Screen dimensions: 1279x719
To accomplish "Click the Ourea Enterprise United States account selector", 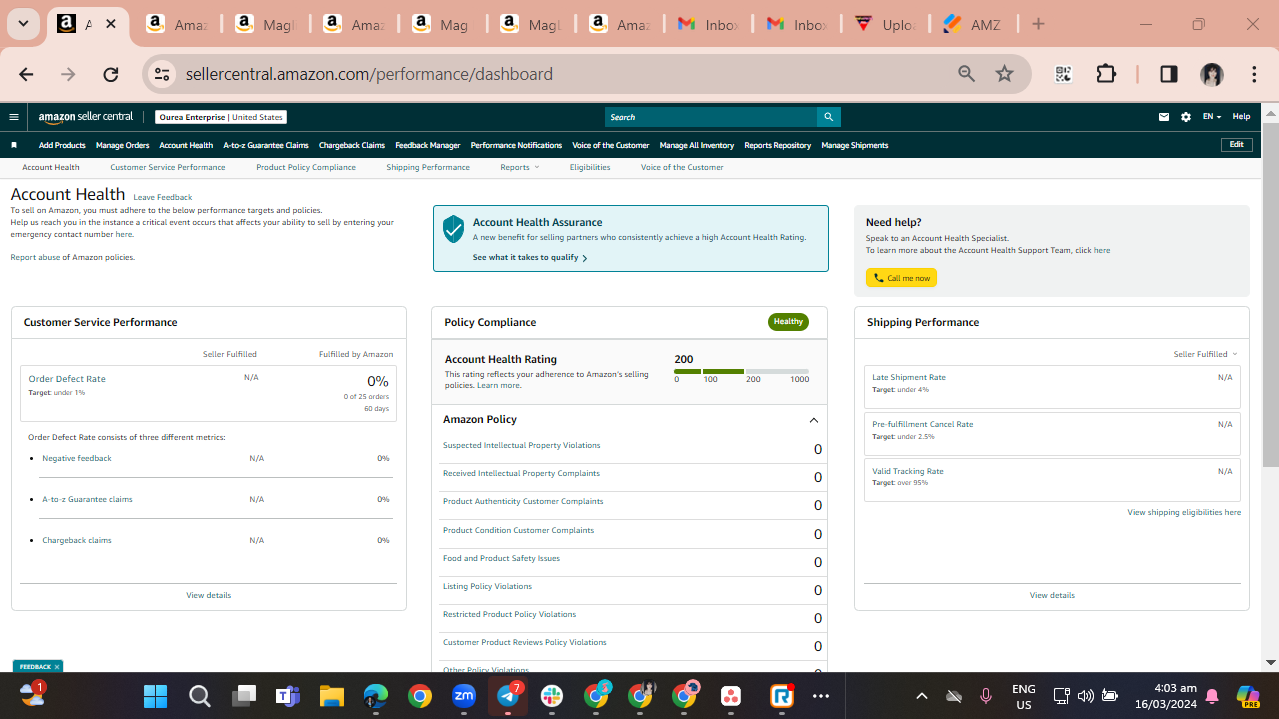I will [x=221, y=117].
